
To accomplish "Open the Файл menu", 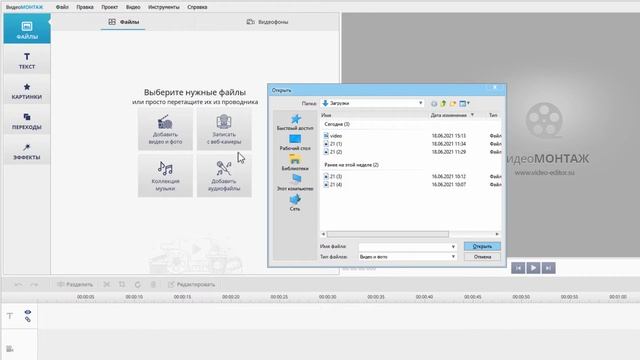I will pyautogui.click(x=62, y=7).
